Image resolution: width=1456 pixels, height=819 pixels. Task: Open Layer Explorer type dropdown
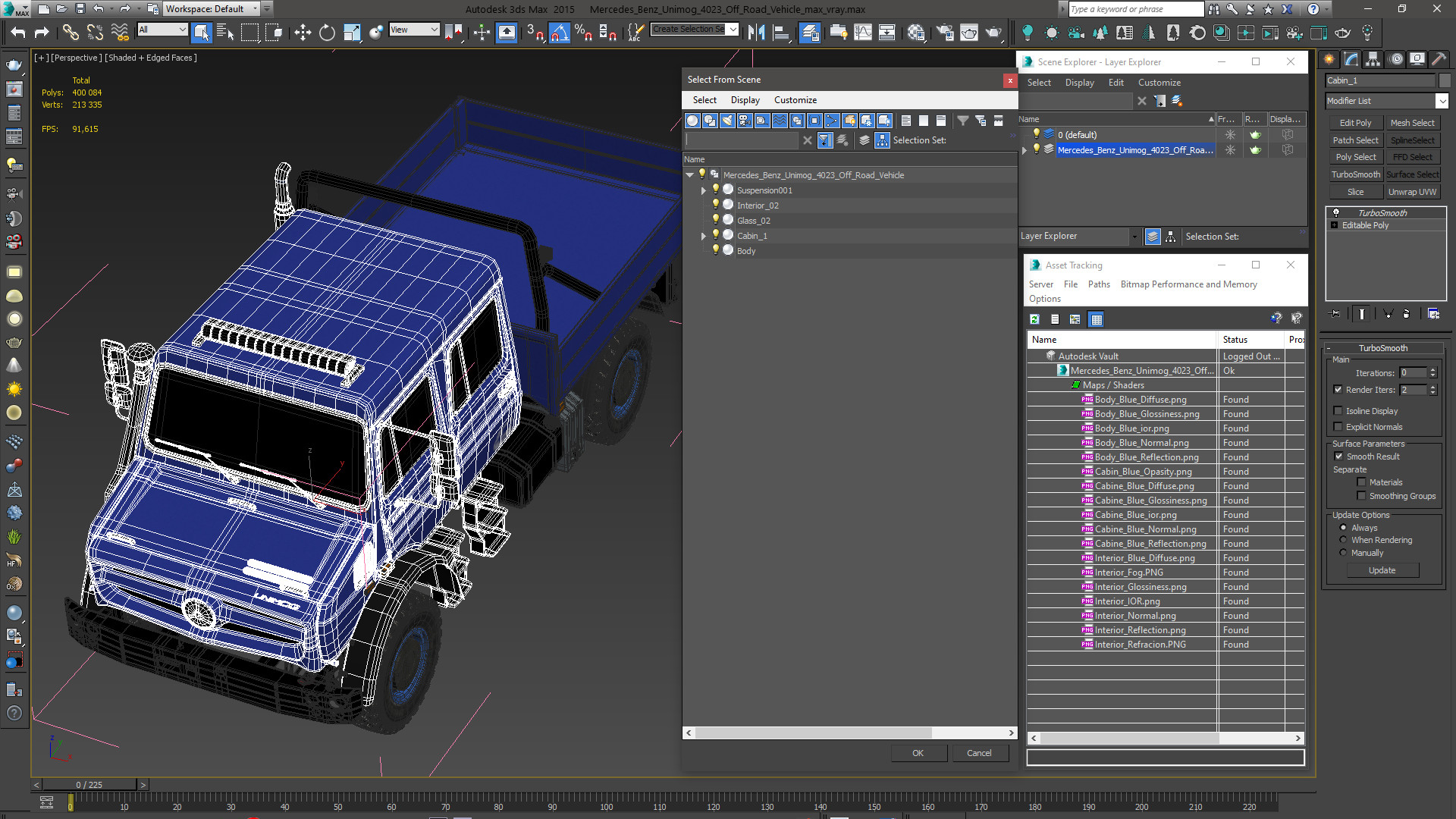[1079, 237]
